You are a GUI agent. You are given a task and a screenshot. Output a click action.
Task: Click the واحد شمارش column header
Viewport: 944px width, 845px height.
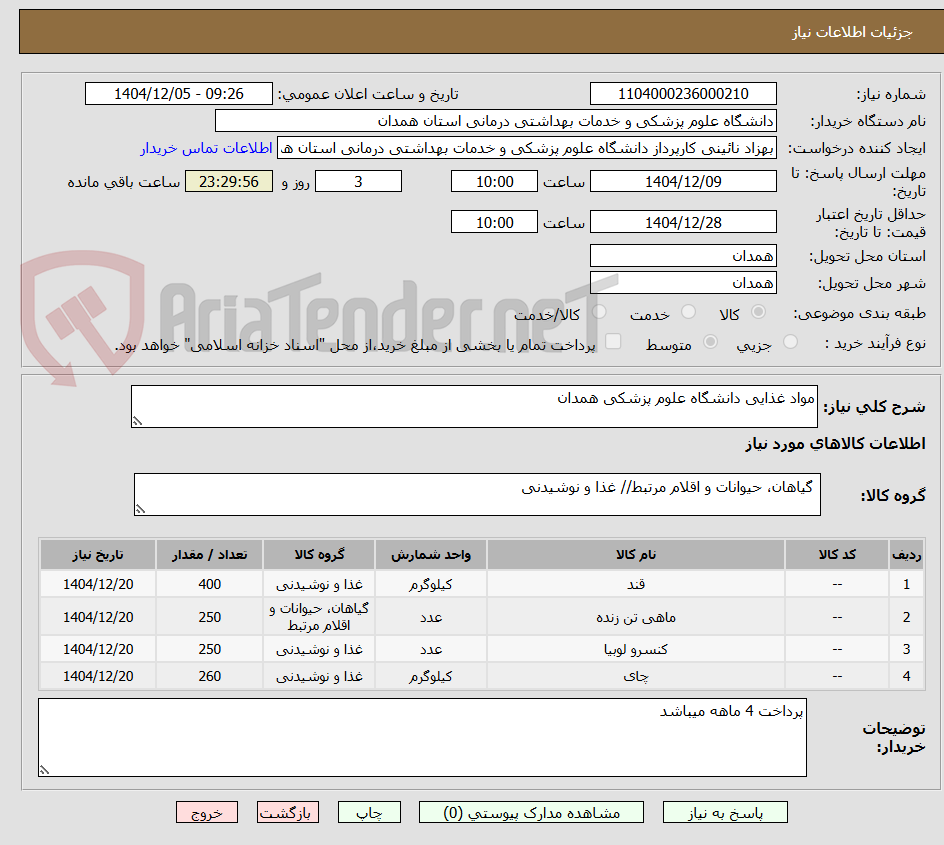[x=431, y=554]
